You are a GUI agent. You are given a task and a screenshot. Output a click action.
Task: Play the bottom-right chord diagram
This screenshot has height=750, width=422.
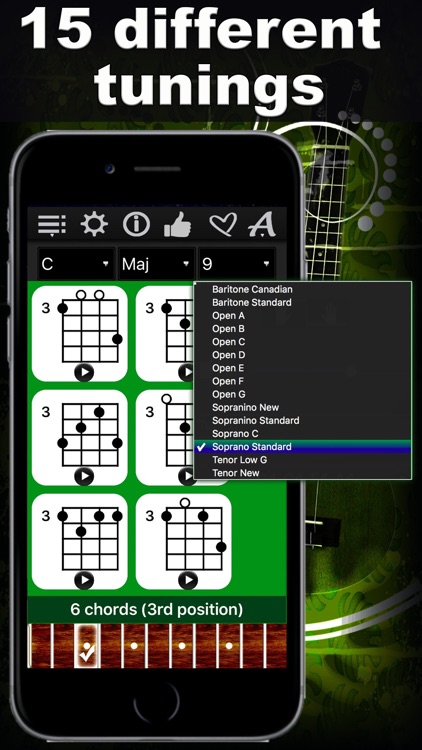pyautogui.click(x=188, y=580)
